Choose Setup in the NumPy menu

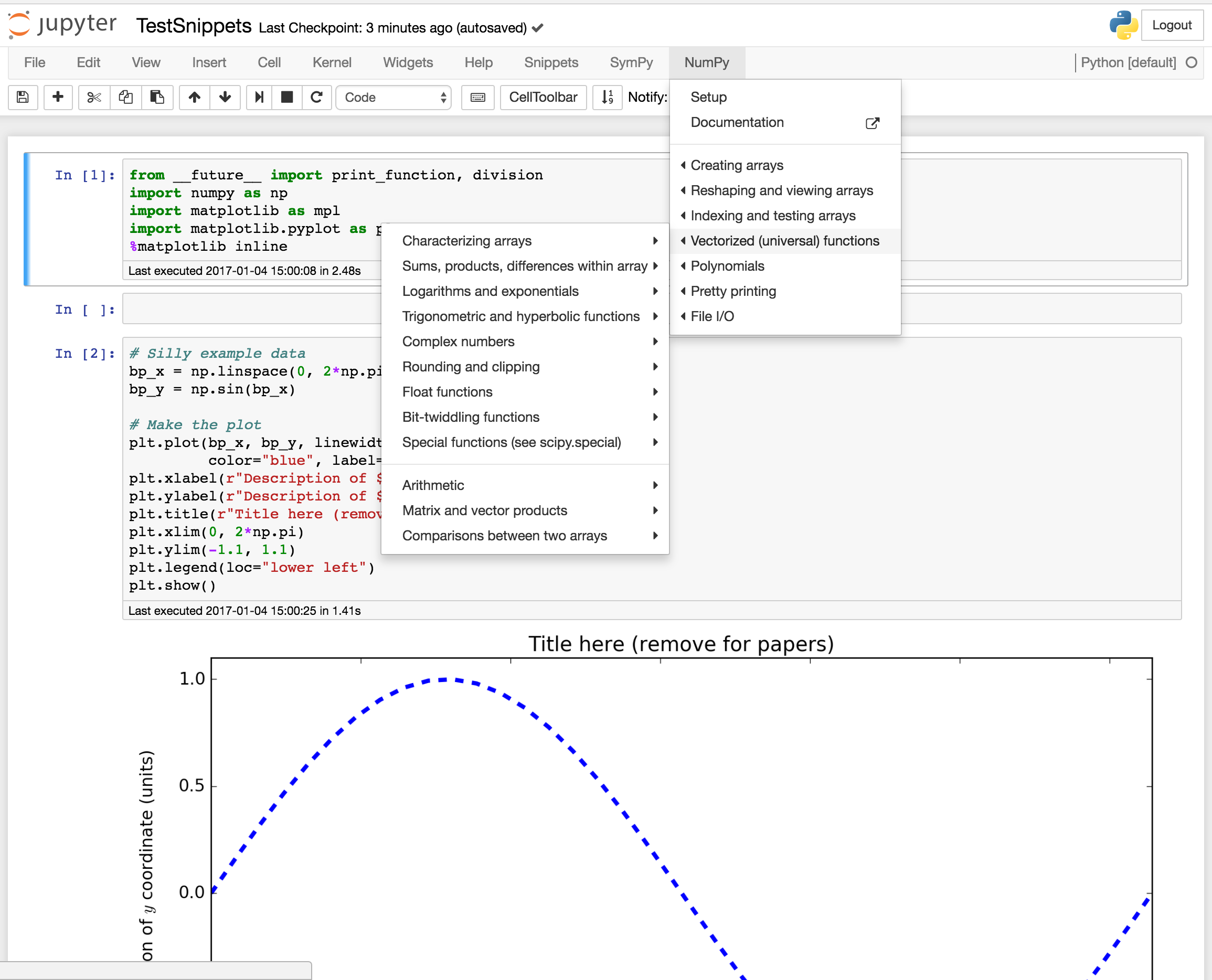coord(708,97)
